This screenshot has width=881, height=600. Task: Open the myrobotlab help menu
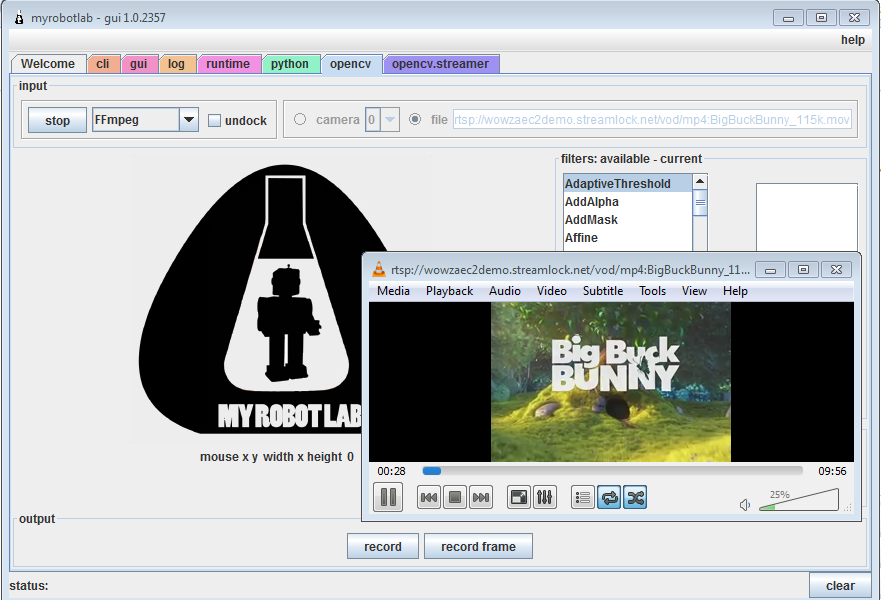point(852,40)
